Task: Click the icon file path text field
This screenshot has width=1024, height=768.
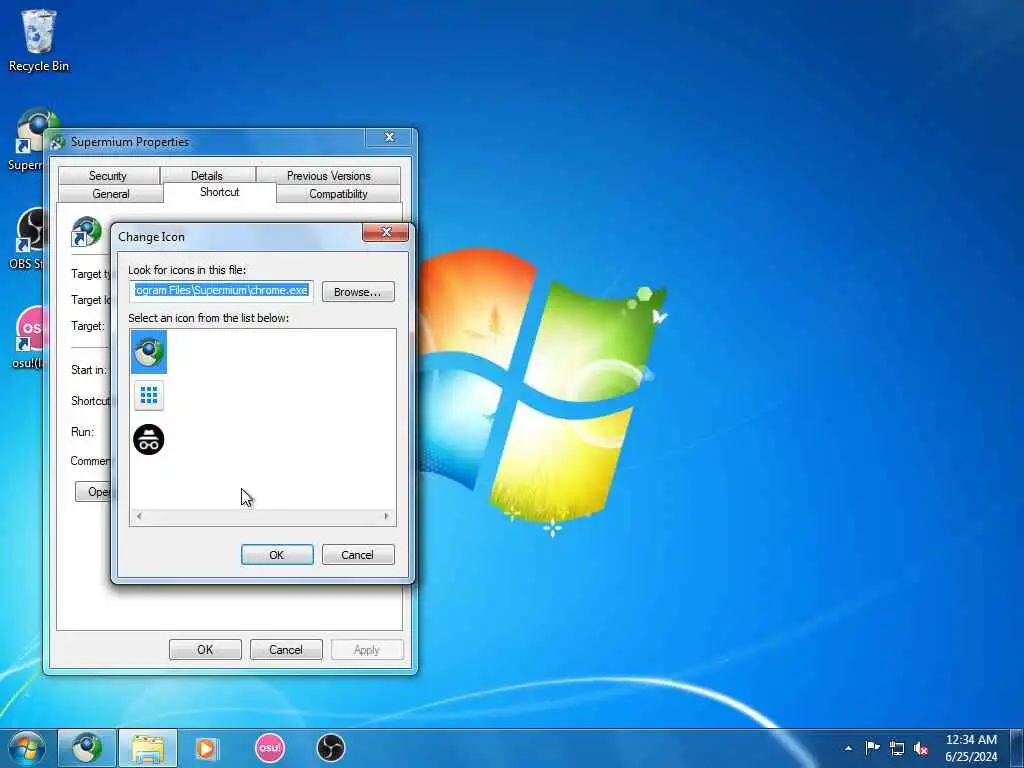Action: click(x=221, y=291)
